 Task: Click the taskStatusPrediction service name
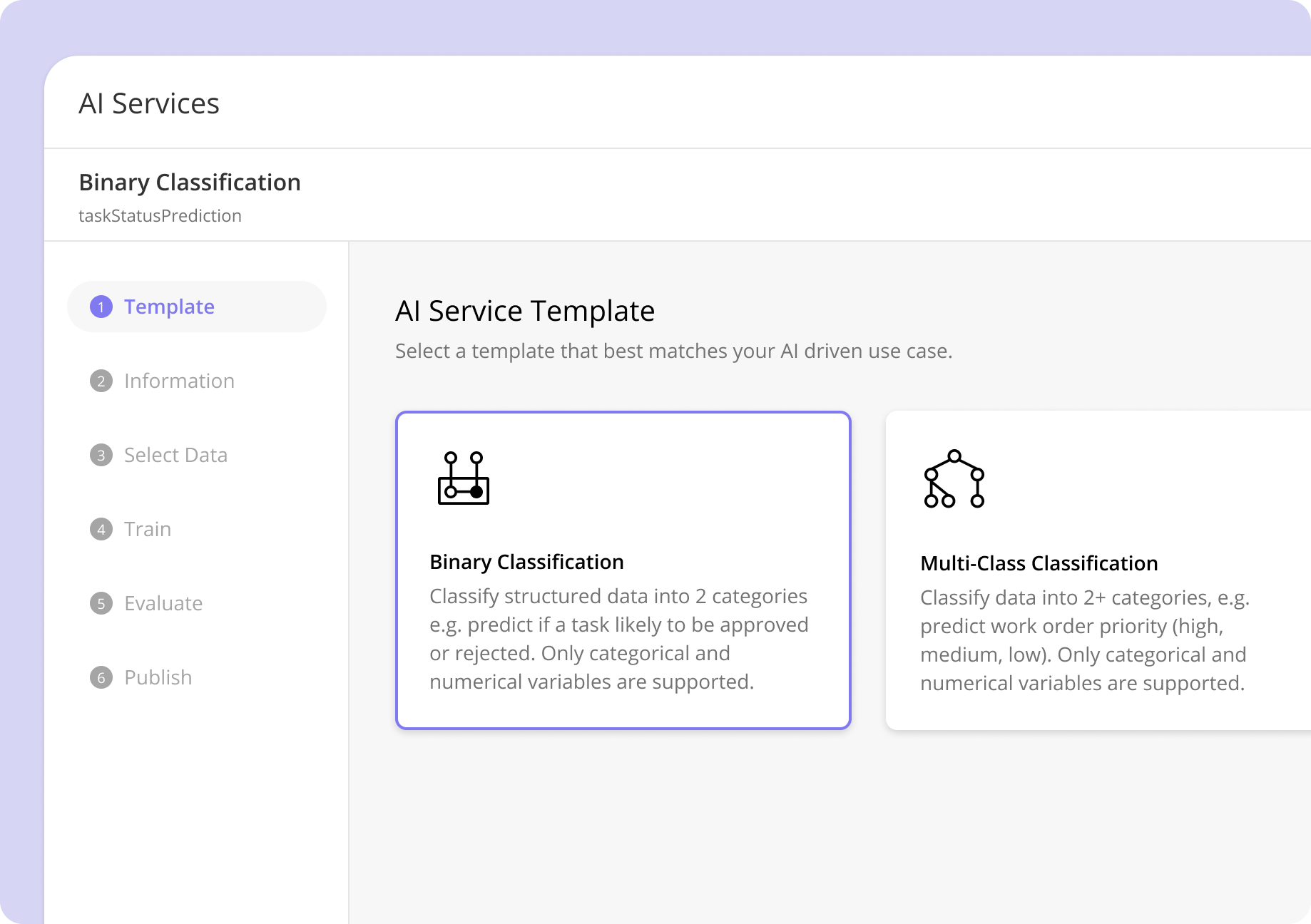point(160,216)
